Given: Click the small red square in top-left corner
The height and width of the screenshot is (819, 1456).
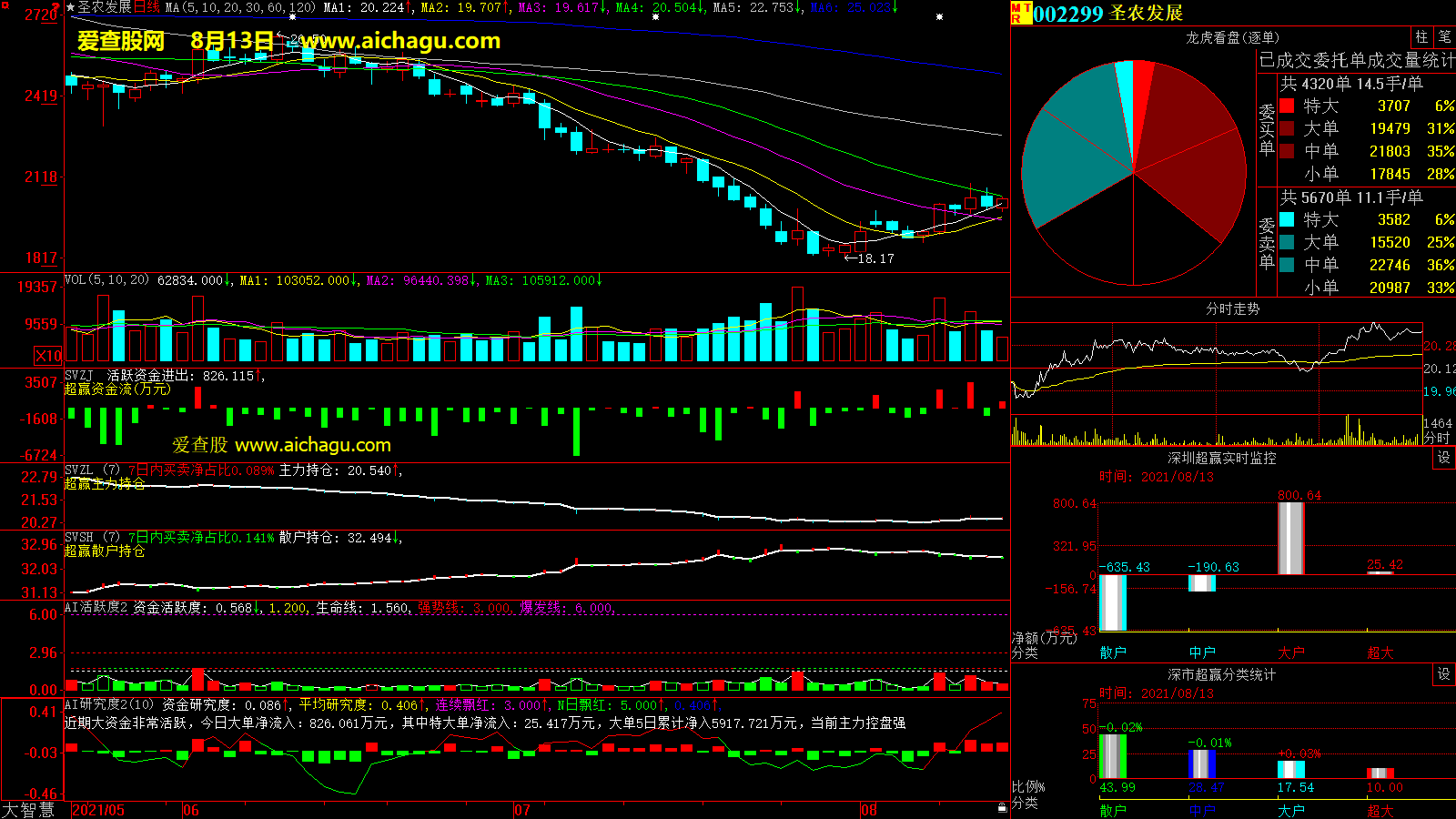Looking at the screenshot, I should pyautogui.click(x=4, y=4).
